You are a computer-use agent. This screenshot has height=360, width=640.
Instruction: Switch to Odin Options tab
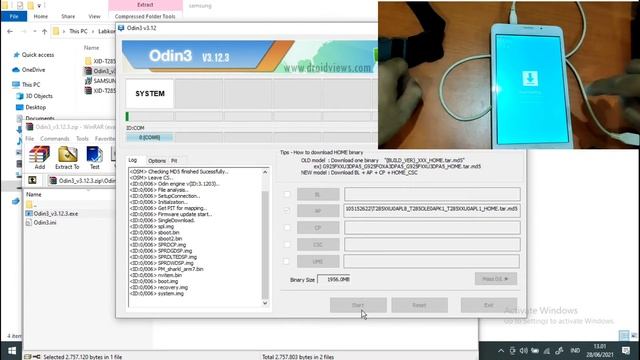(x=157, y=161)
